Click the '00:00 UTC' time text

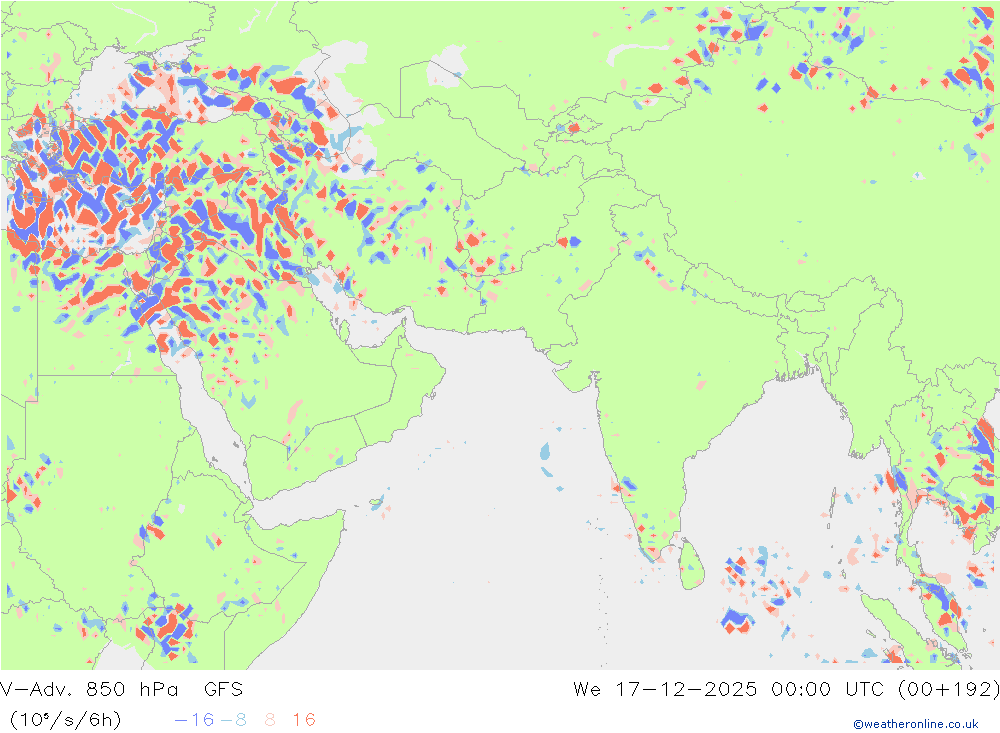(x=827, y=690)
